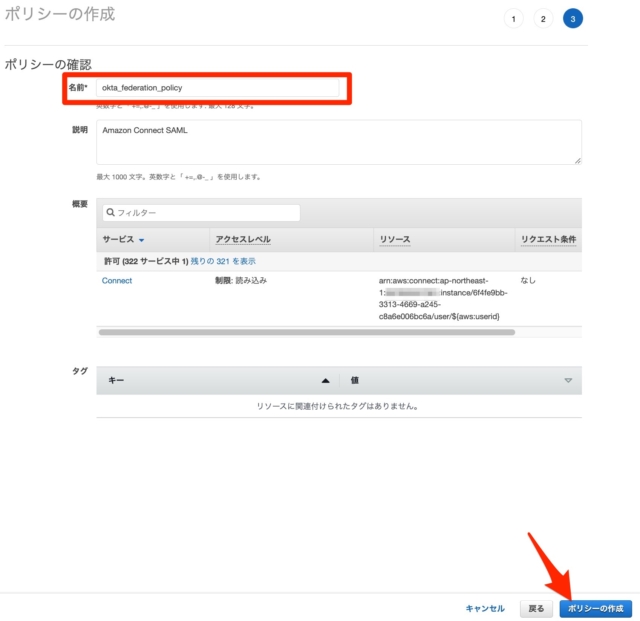Sort by サービス column arrow
Viewport: 640px width, 621px height.
point(141,241)
